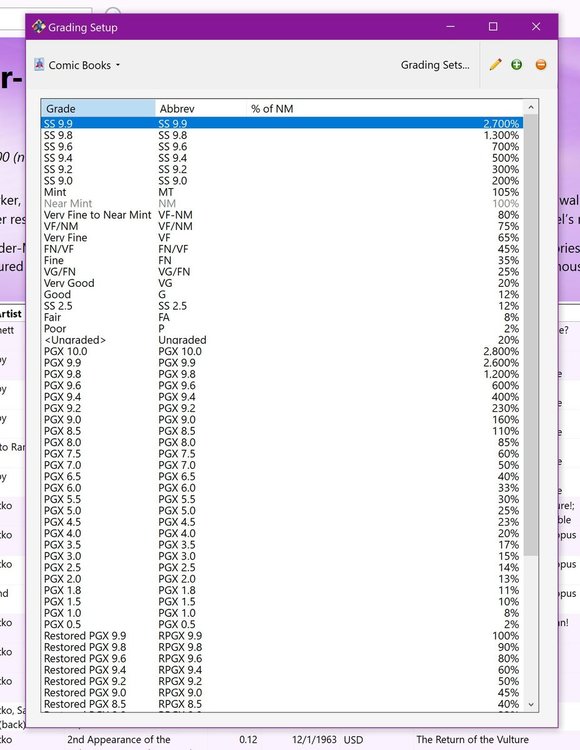580x750 pixels.
Task: Select the SS 9.4 grade row
Action: [x=282, y=158]
